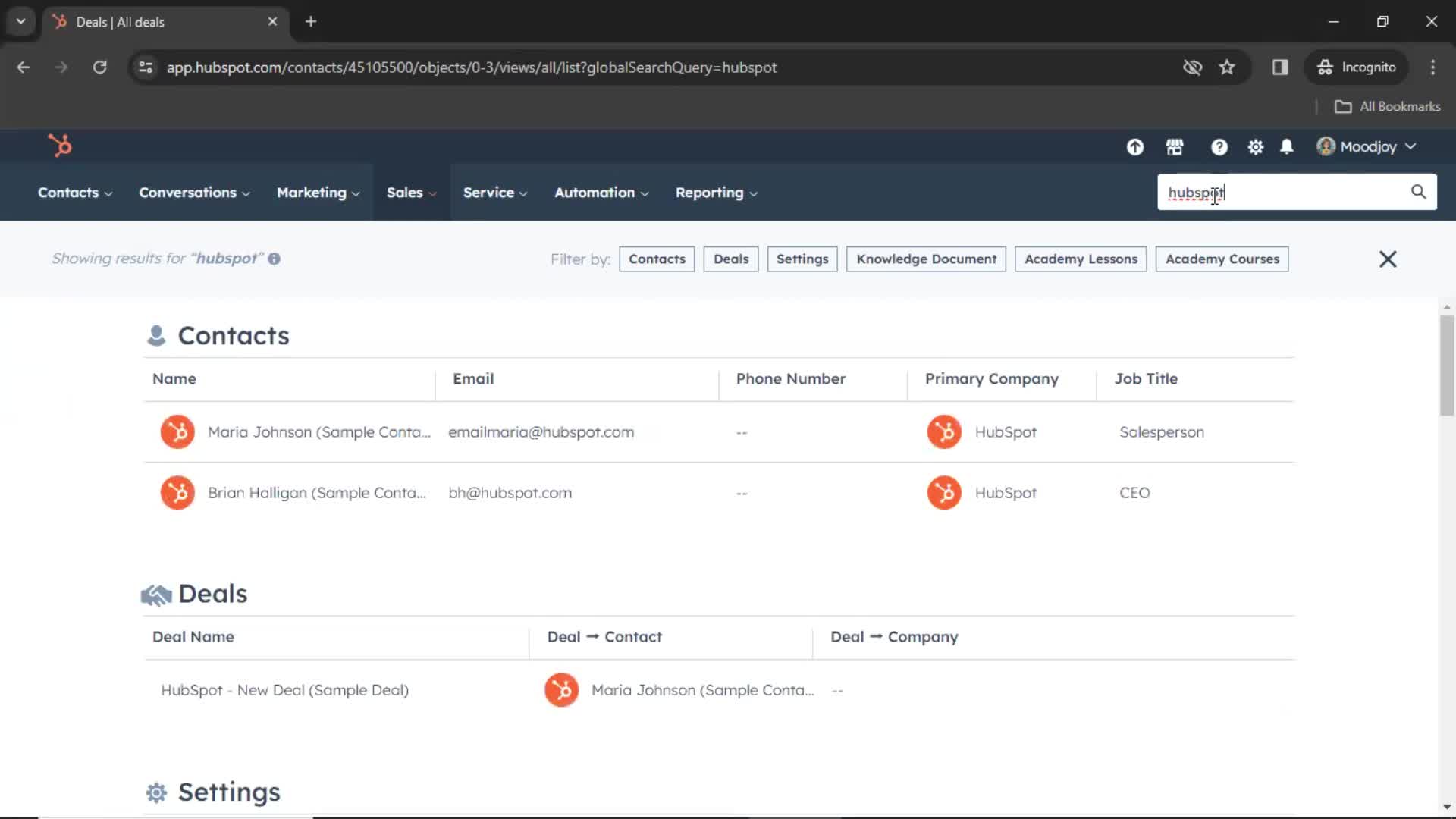1456x819 pixels.
Task: Click Brian Halligan contact avatar
Action: click(177, 493)
